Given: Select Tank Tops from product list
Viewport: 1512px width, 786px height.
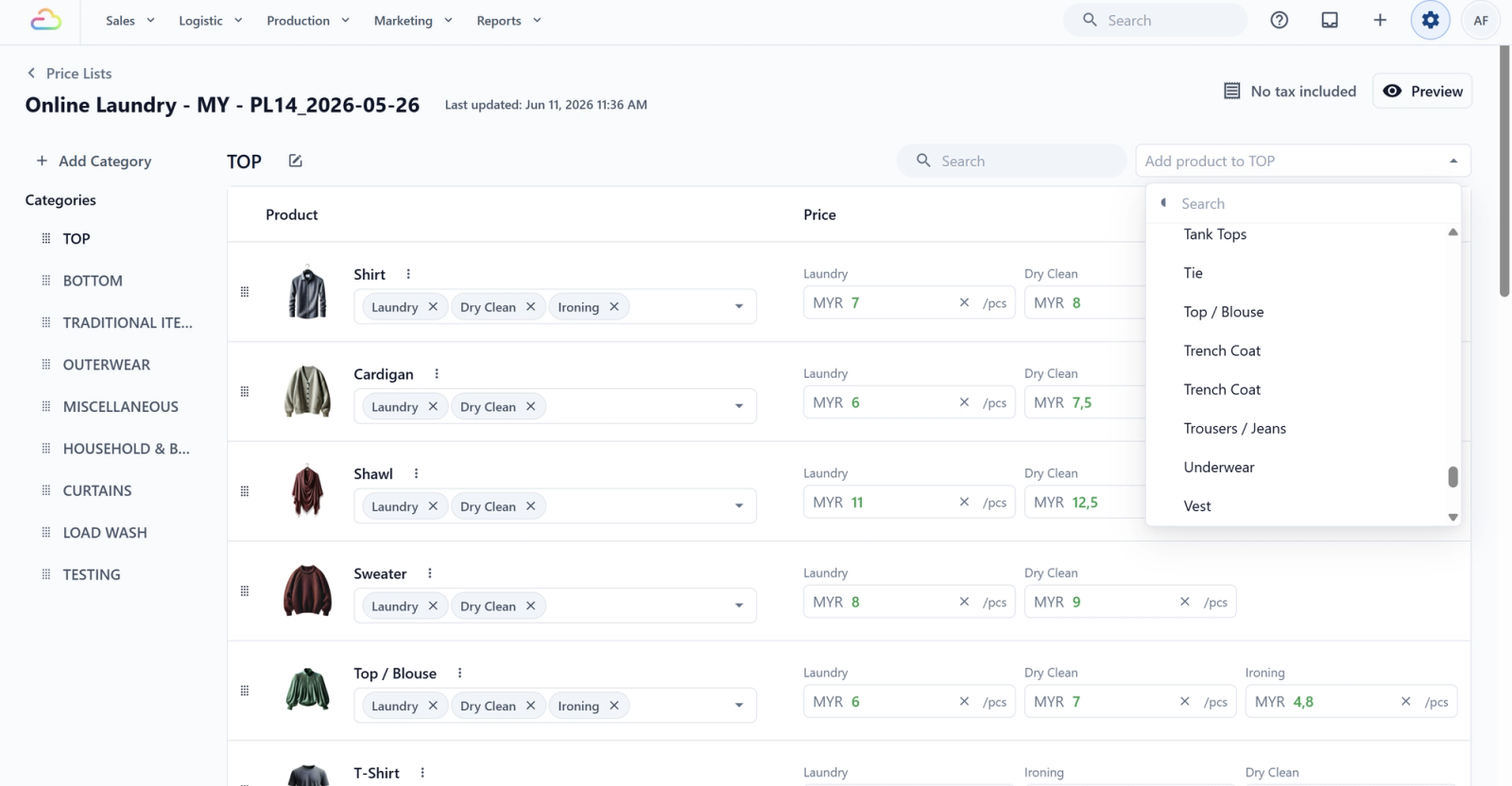Looking at the screenshot, I should 1215,234.
